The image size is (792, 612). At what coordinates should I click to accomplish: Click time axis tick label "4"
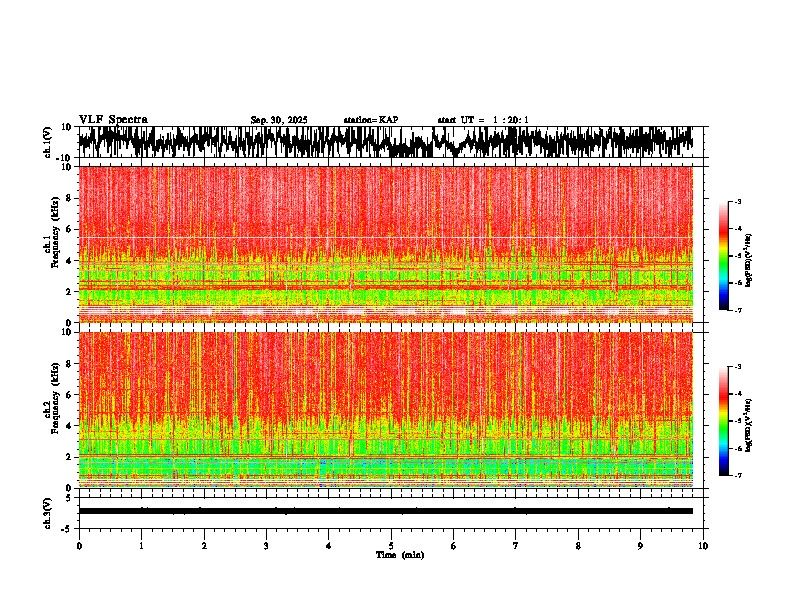328,546
